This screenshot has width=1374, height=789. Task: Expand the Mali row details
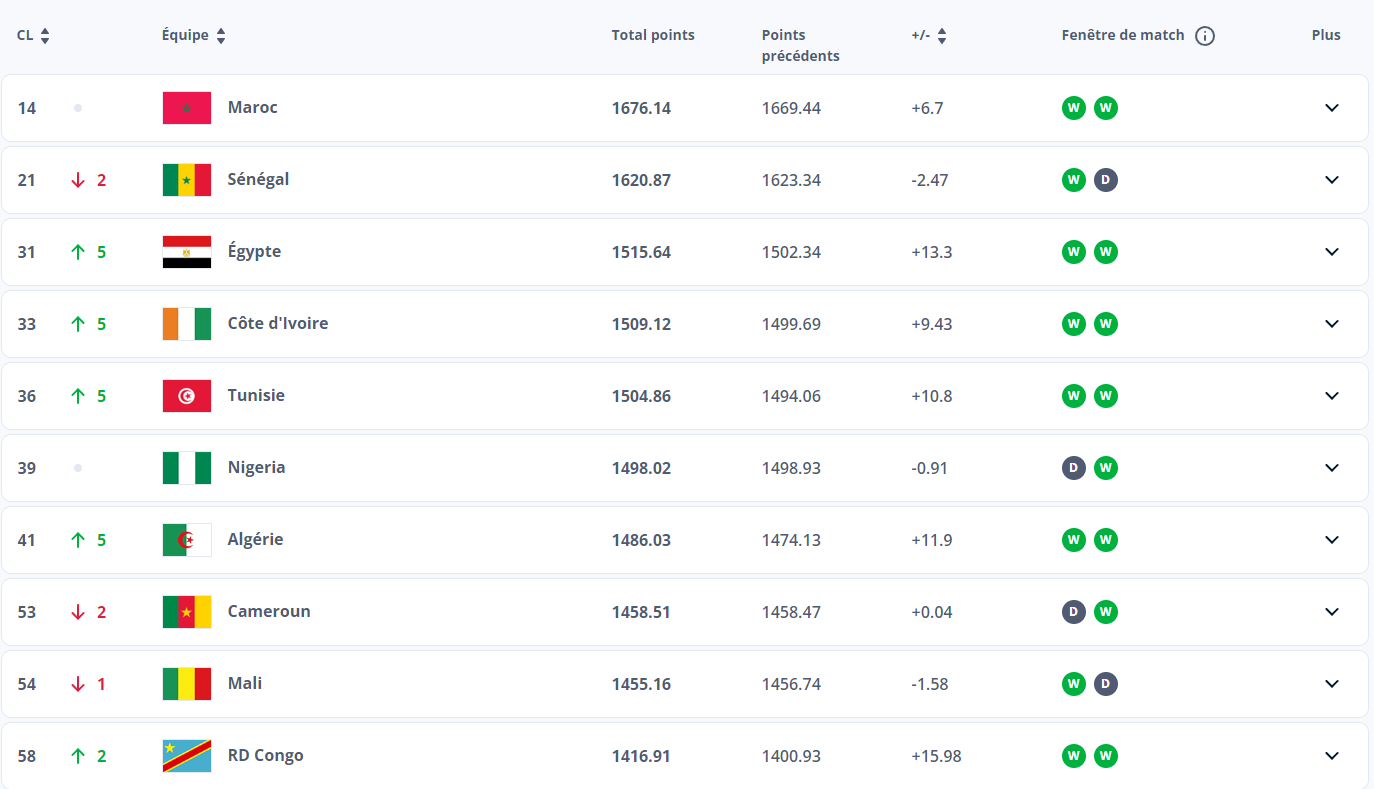tap(1331, 684)
